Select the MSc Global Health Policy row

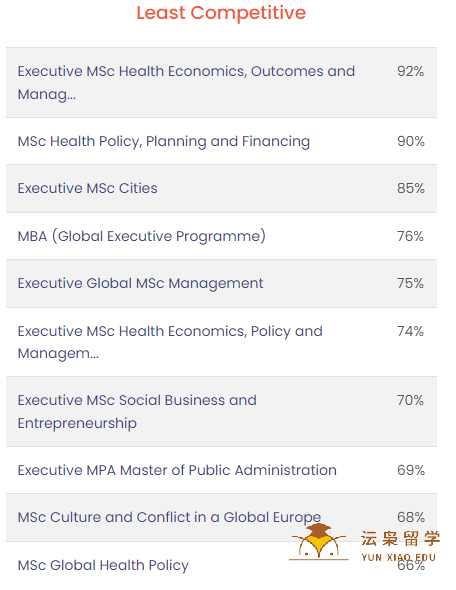coord(221,566)
